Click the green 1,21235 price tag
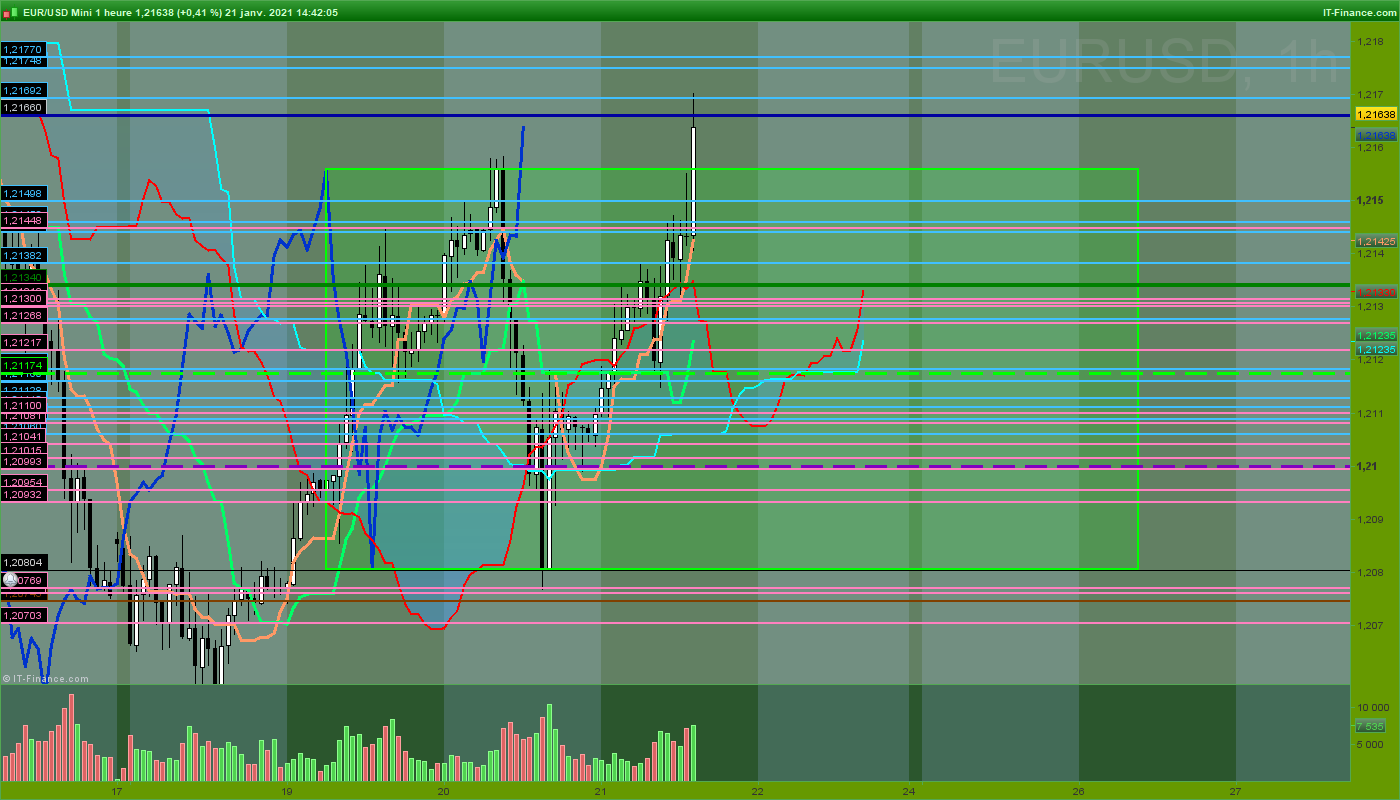 [1375, 336]
